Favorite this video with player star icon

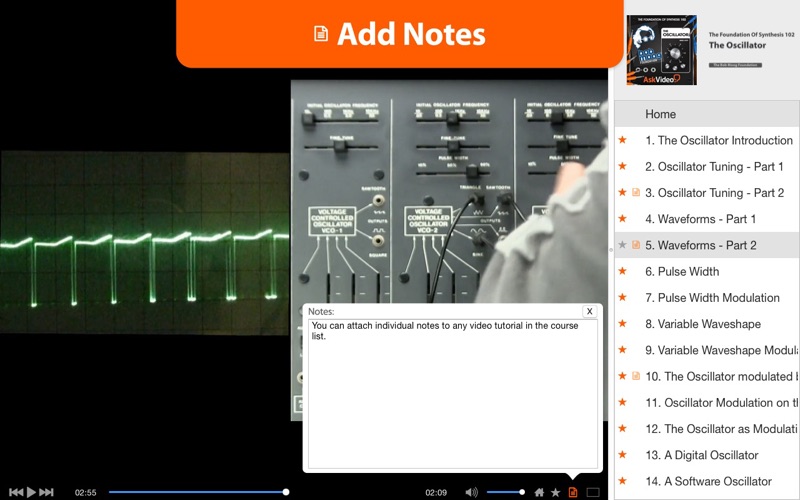tap(556, 492)
